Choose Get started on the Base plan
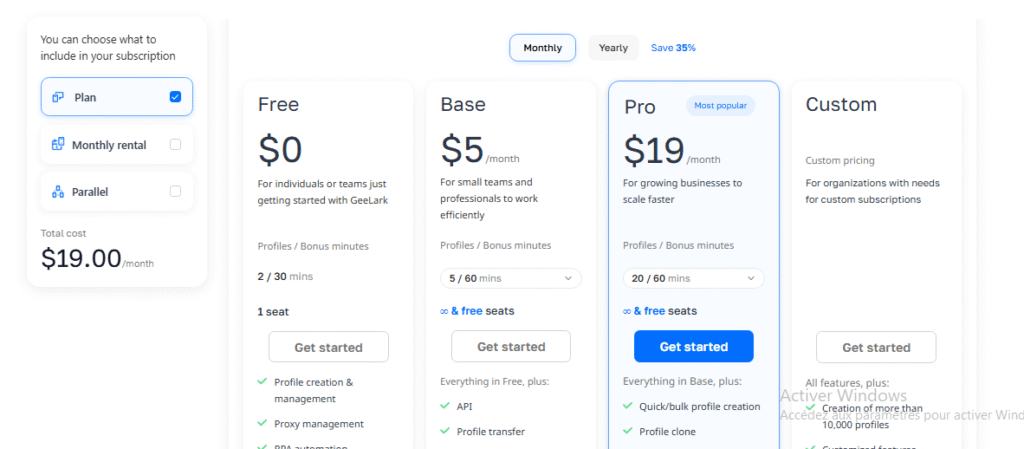 tap(510, 347)
